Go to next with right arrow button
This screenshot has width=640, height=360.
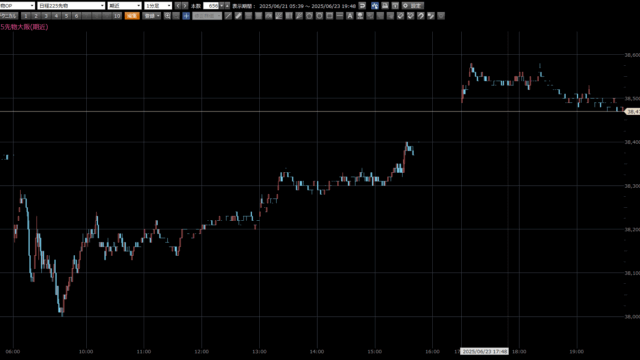[x=185, y=6]
